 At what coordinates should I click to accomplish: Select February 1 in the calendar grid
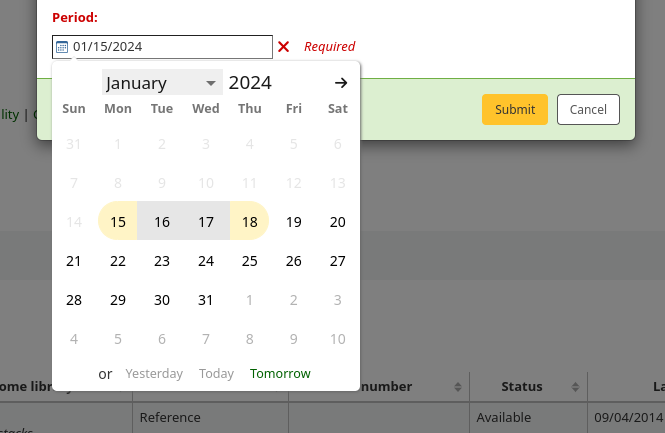tap(250, 300)
